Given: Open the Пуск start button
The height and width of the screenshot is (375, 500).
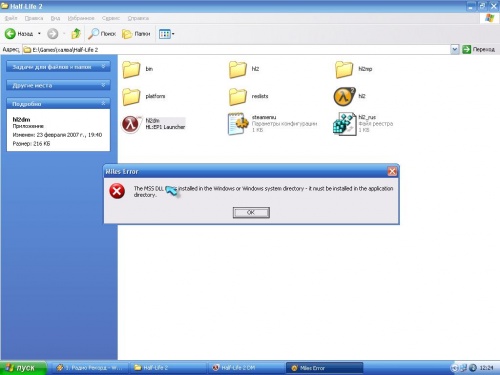Looking at the screenshot, I should 23,368.
